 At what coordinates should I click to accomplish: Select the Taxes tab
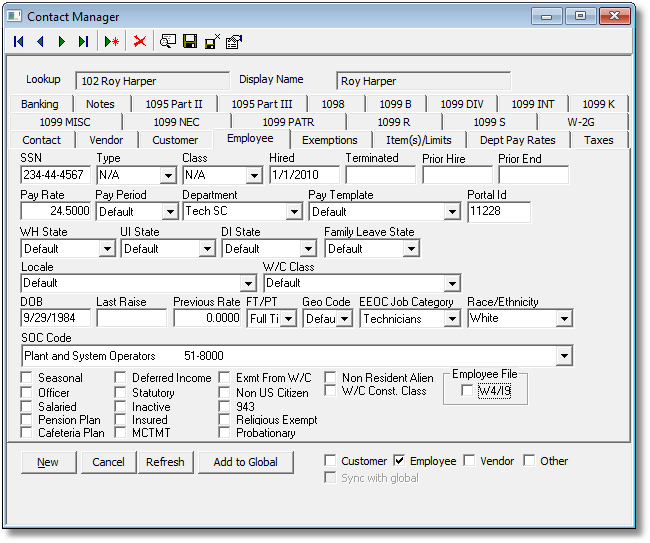coord(599,140)
